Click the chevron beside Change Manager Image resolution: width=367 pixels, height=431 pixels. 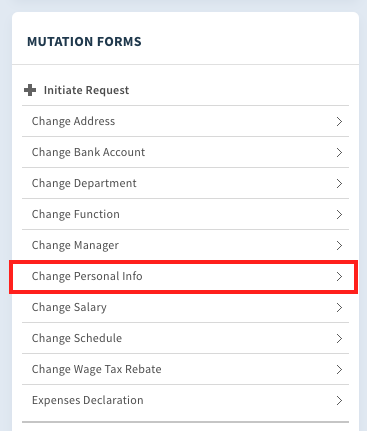point(339,245)
